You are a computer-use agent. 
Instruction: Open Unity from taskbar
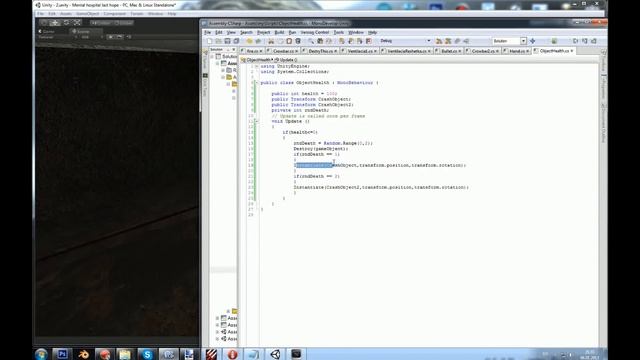(275, 354)
